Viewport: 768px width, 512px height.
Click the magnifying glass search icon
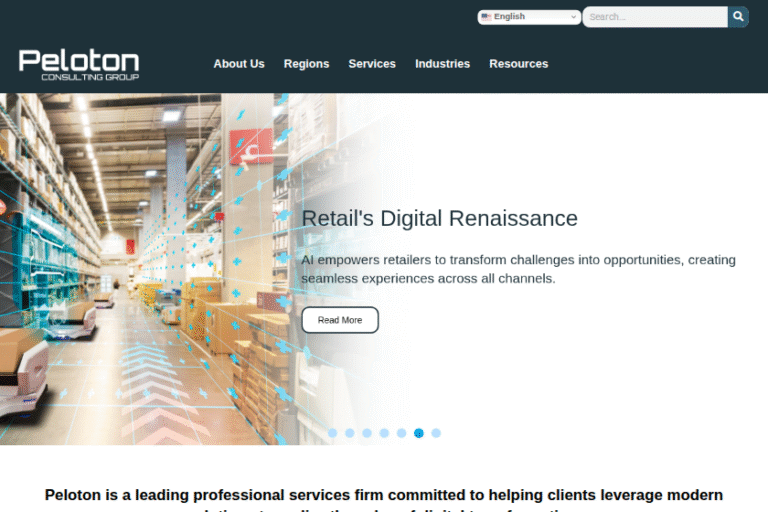coord(738,17)
